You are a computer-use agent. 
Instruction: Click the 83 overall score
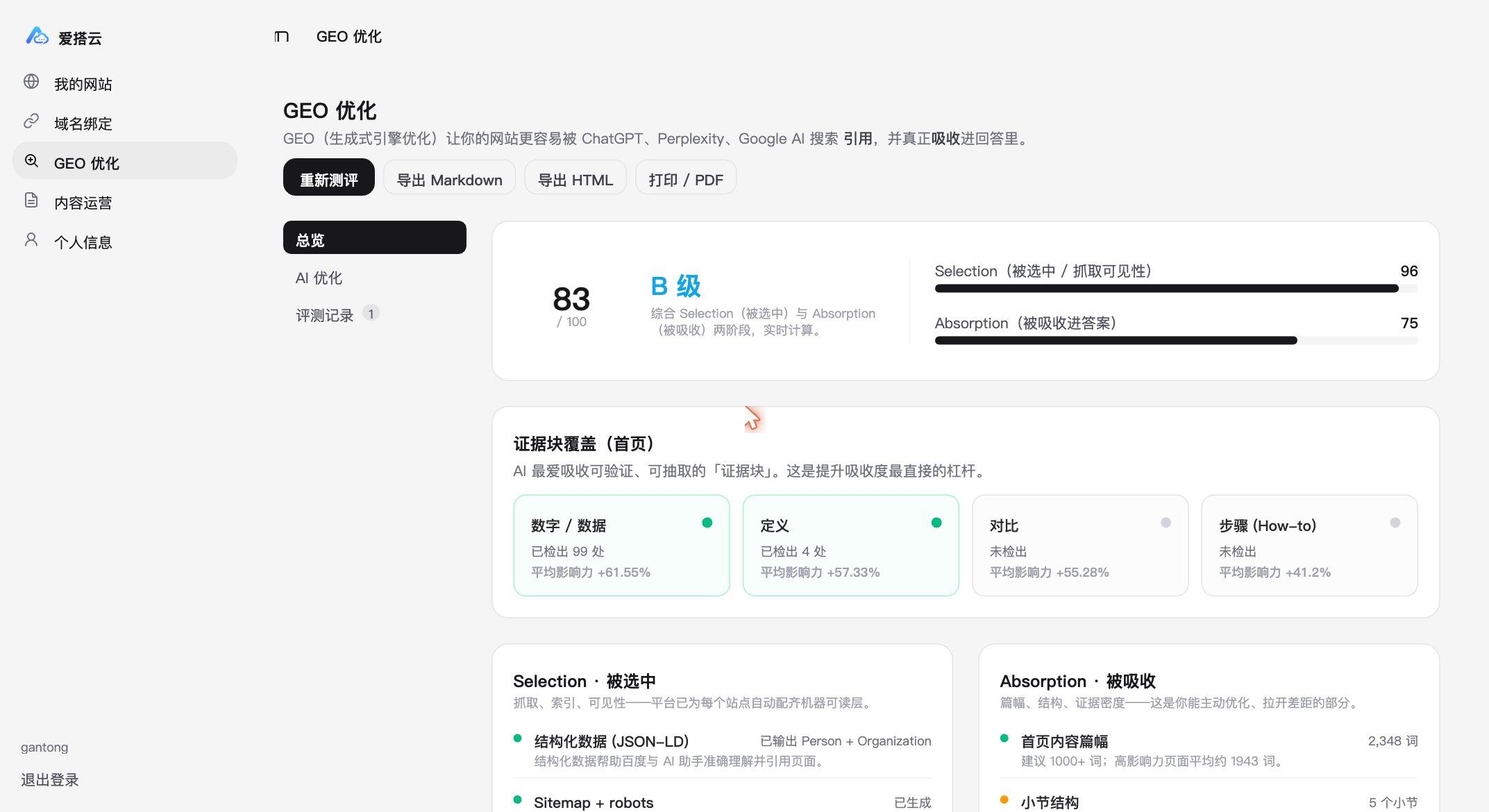pyautogui.click(x=571, y=299)
